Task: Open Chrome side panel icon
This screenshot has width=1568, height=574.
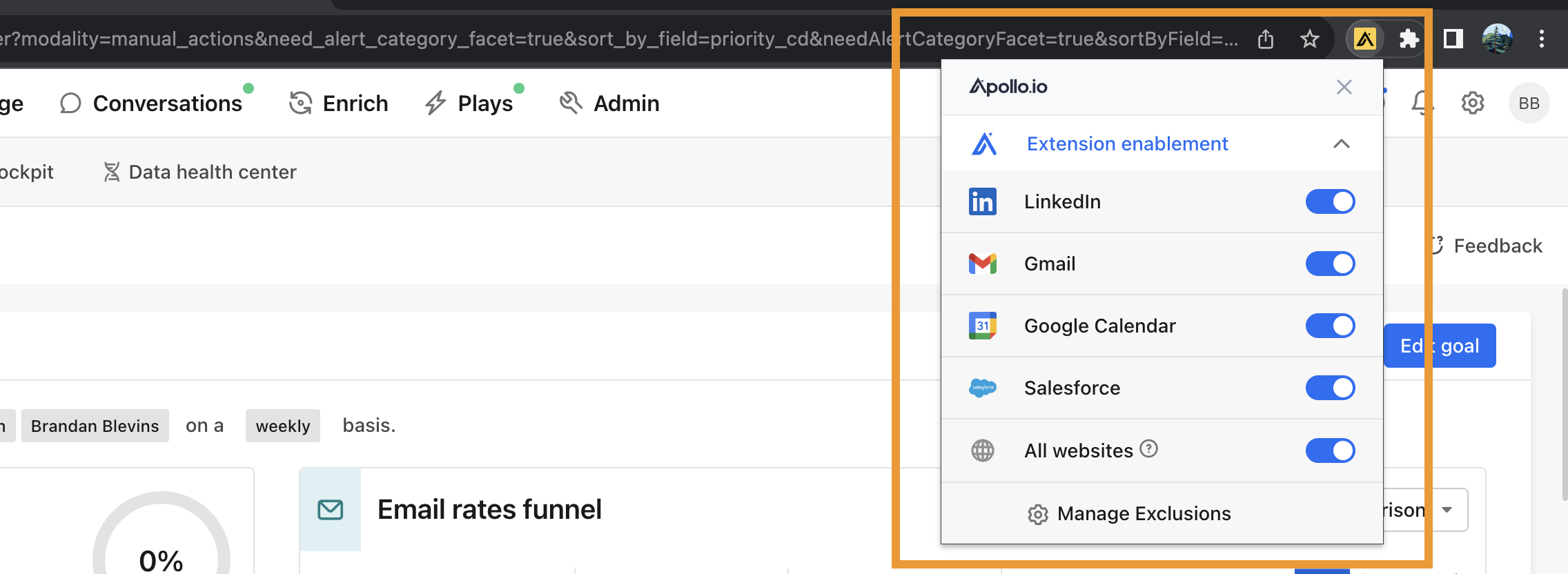Action: click(x=1453, y=39)
